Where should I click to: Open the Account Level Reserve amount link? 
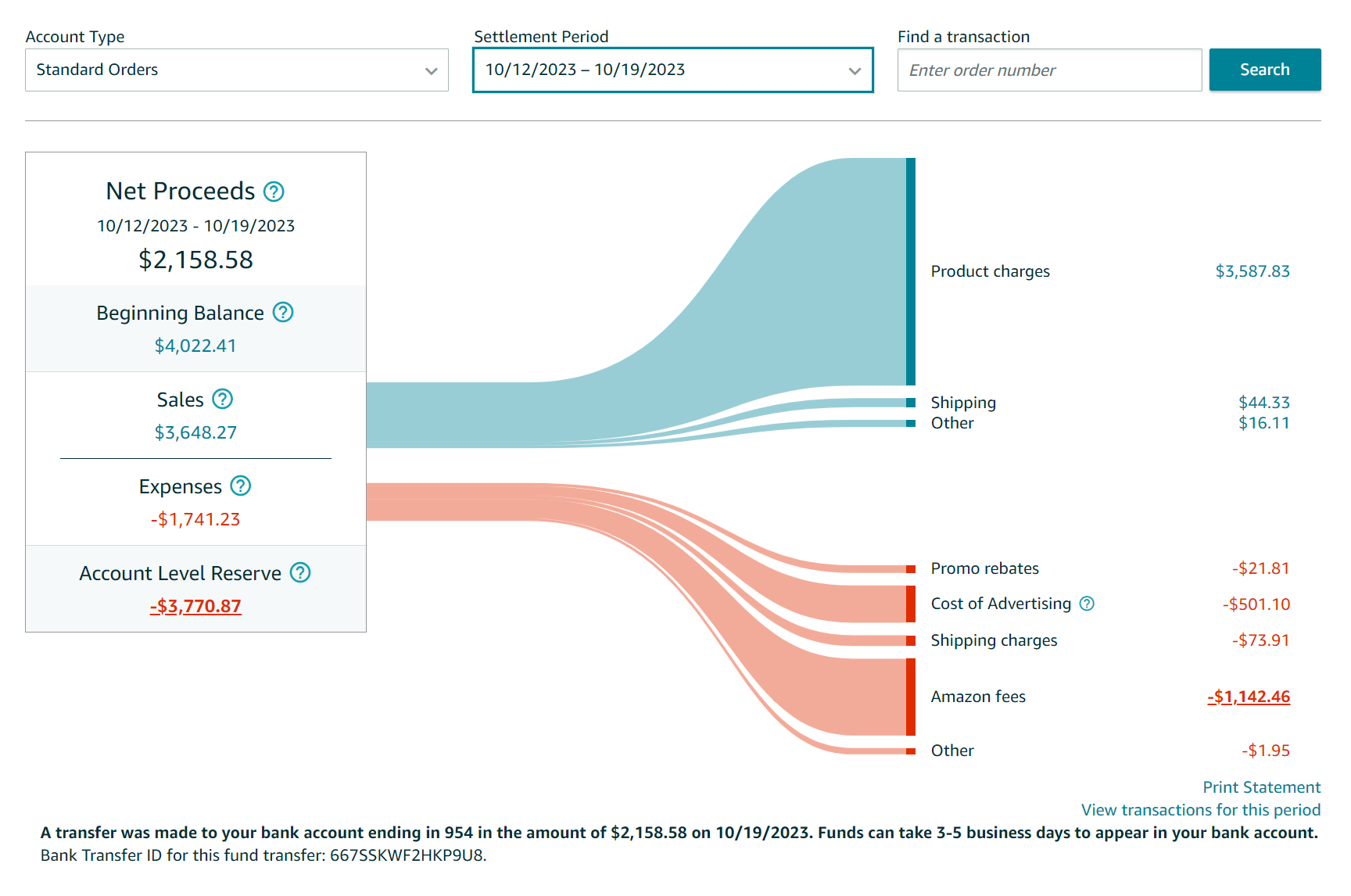coord(195,607)
